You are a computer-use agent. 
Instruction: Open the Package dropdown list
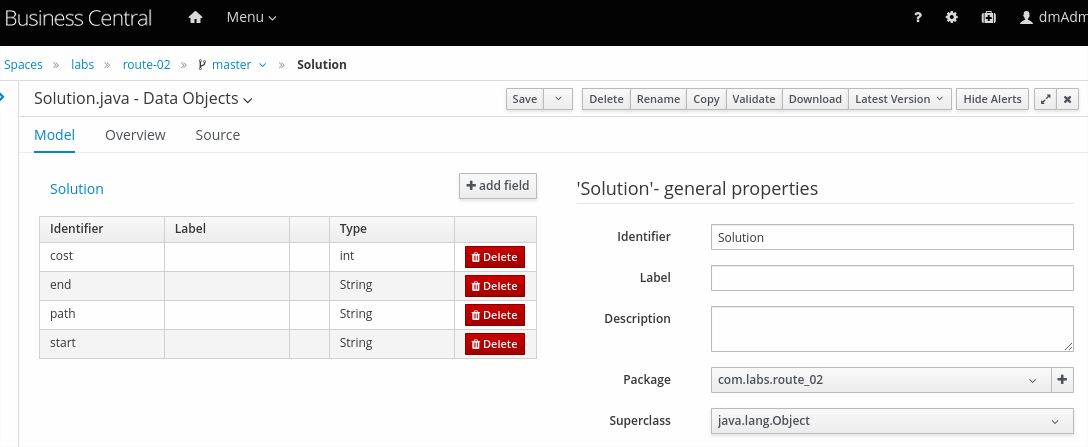(x=880, y=380)
